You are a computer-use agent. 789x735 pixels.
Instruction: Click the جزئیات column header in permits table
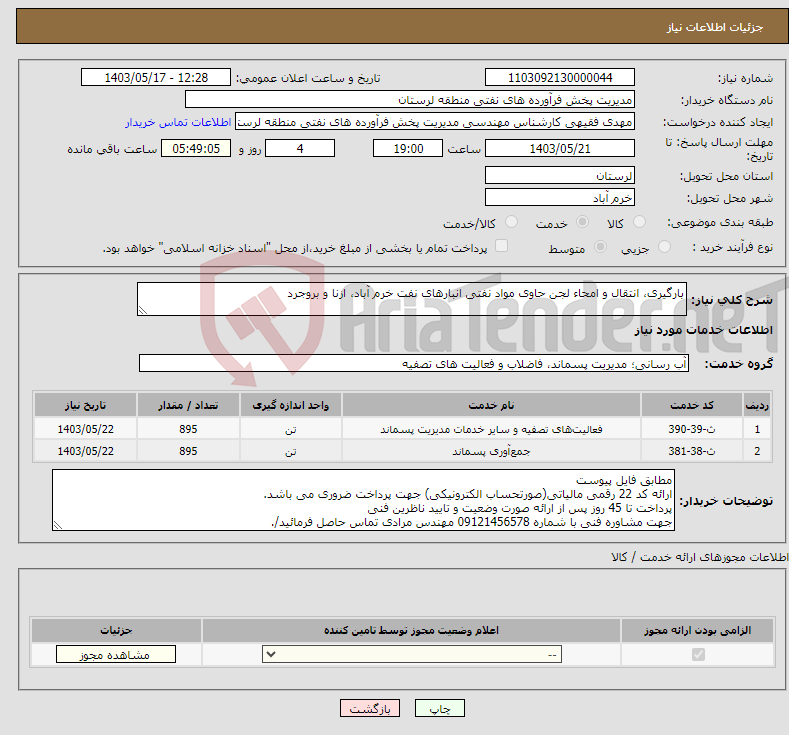click(116, 630)
